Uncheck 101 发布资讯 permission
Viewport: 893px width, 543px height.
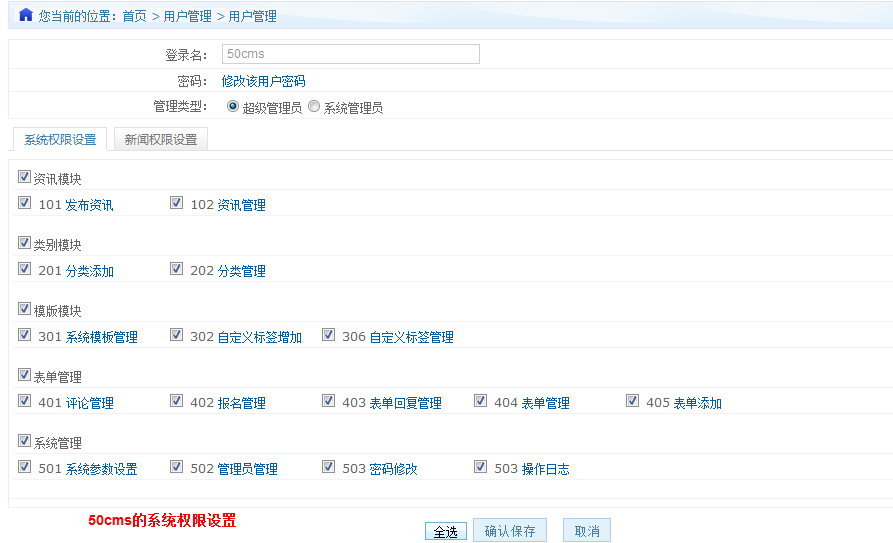point(24,203)
